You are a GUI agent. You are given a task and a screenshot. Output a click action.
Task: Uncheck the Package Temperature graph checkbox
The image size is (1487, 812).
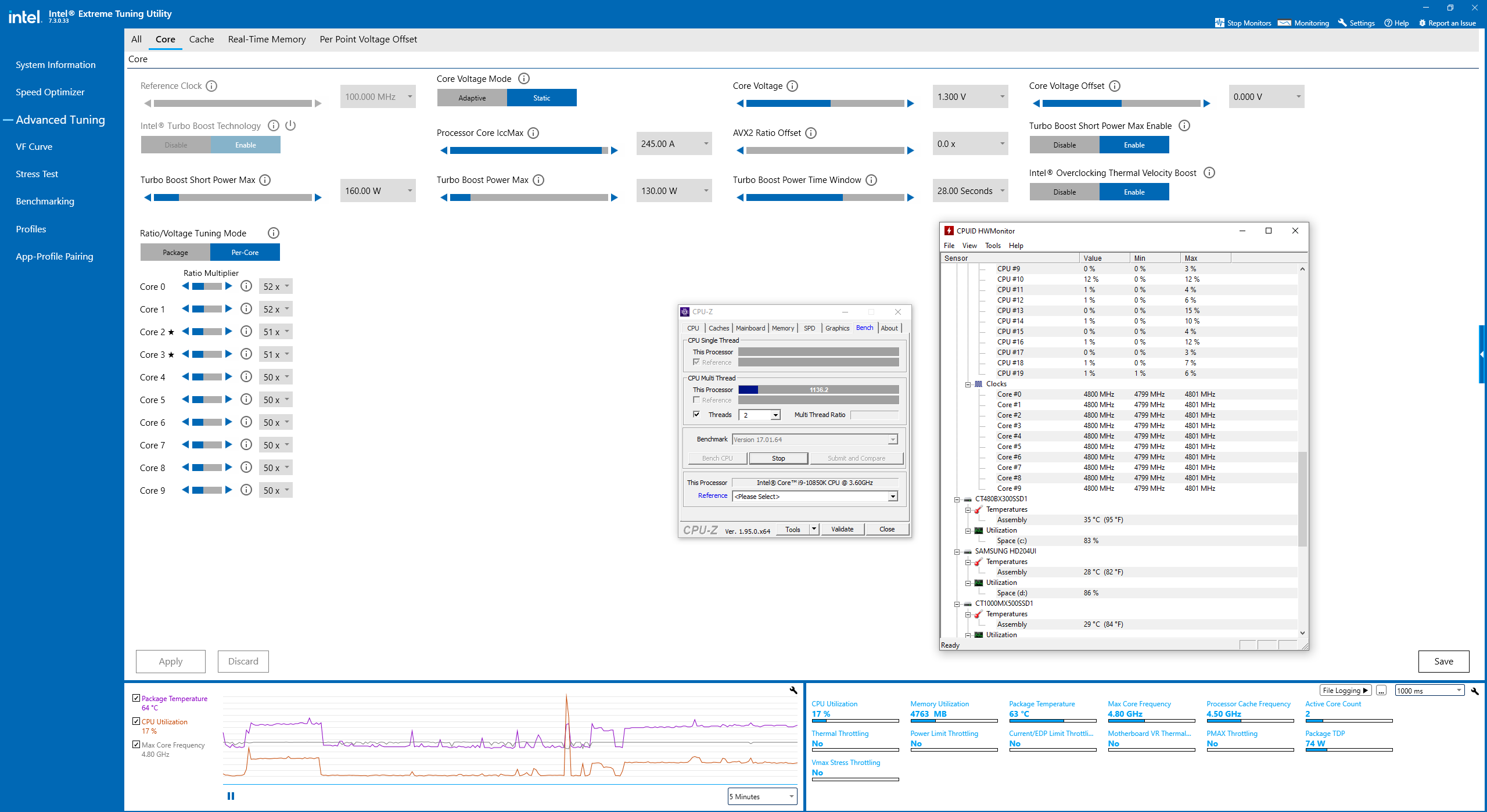(136, 698)
